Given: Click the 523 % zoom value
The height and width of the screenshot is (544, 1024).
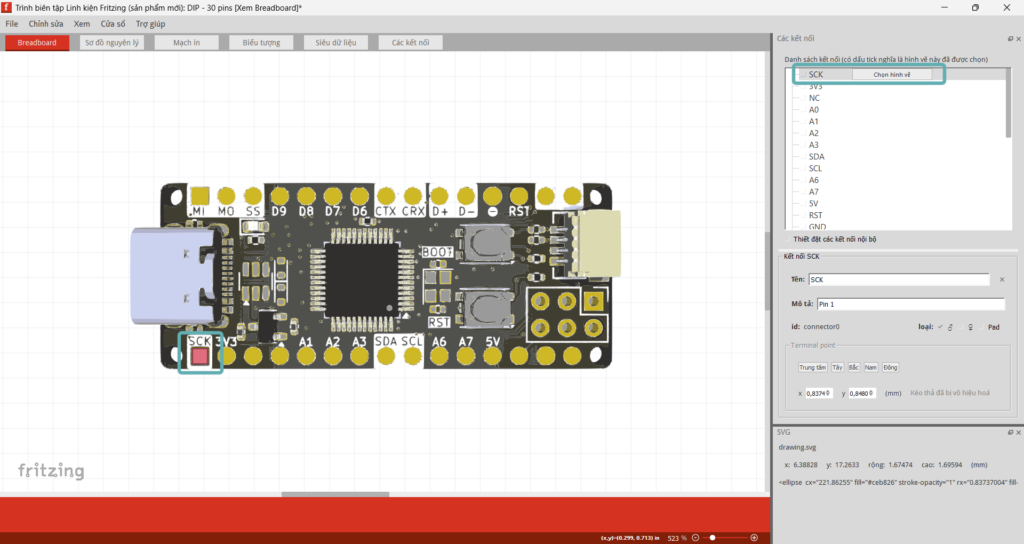Looking at the screenshot, I should pyautogui.click(x=677, y=538).
